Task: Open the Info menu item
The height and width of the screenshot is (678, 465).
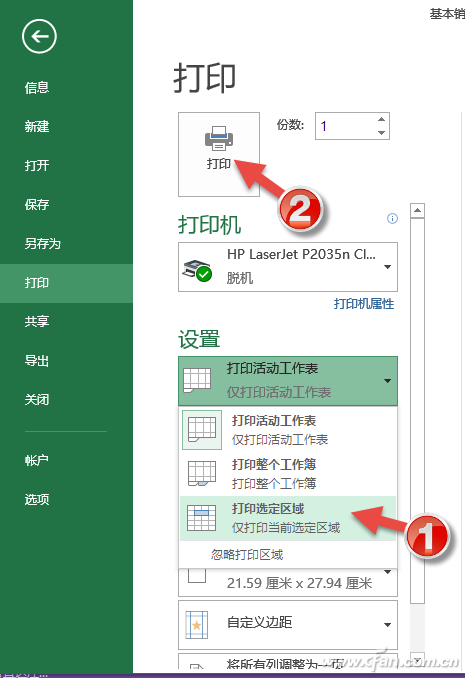Action: pyautogui.click(x=37, y=88)
